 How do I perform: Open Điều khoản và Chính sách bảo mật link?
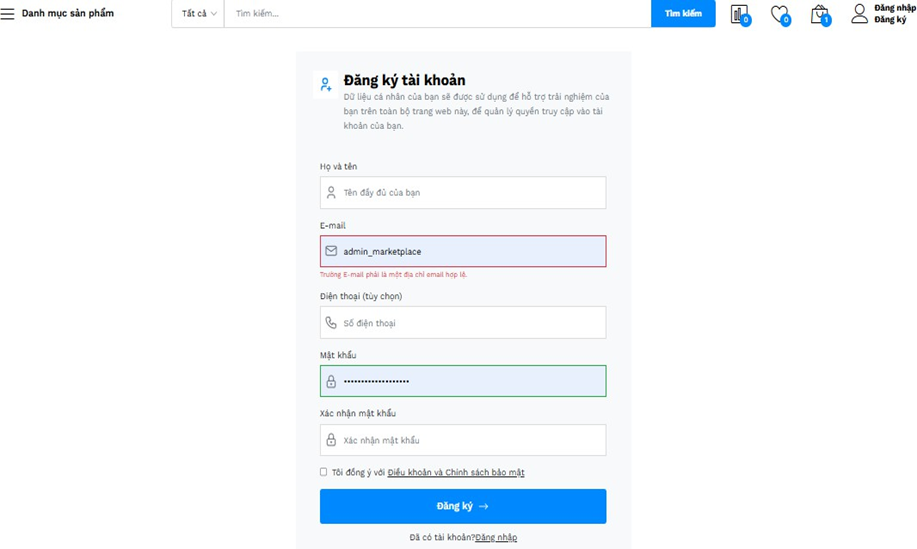coord(456,473)
